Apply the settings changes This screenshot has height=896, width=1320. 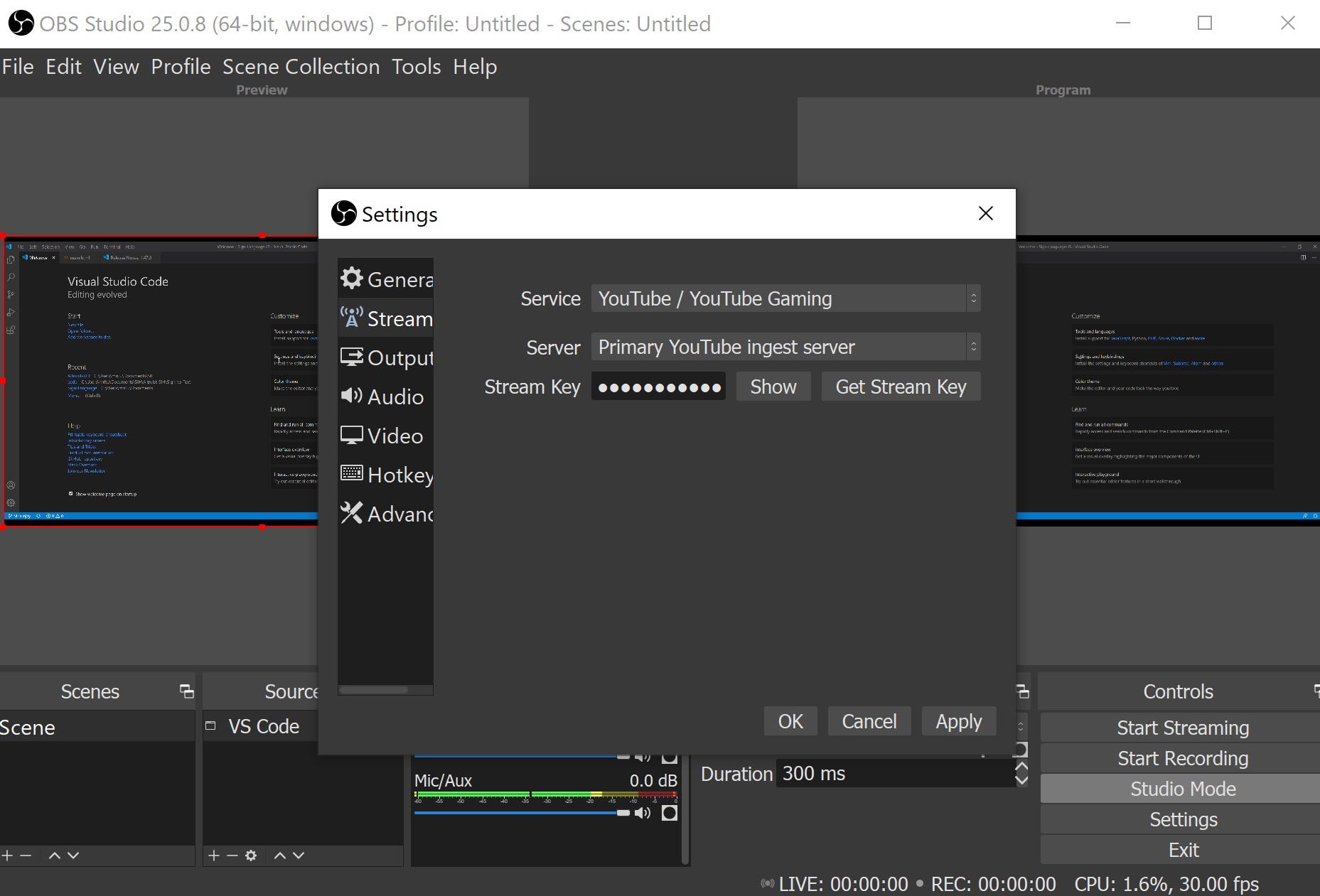click(x=958, y=720)
